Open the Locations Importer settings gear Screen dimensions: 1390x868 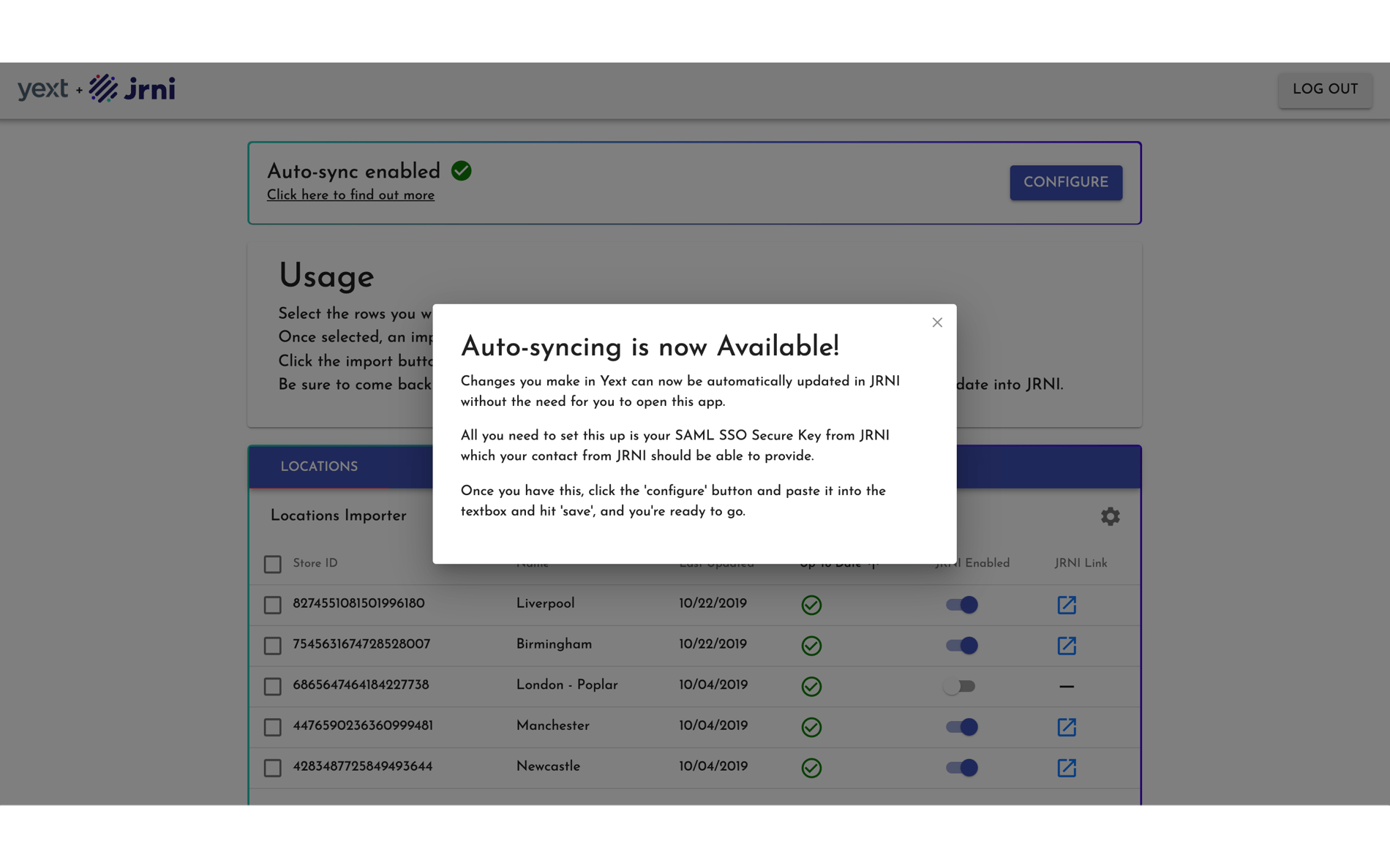pos(1110,516)
